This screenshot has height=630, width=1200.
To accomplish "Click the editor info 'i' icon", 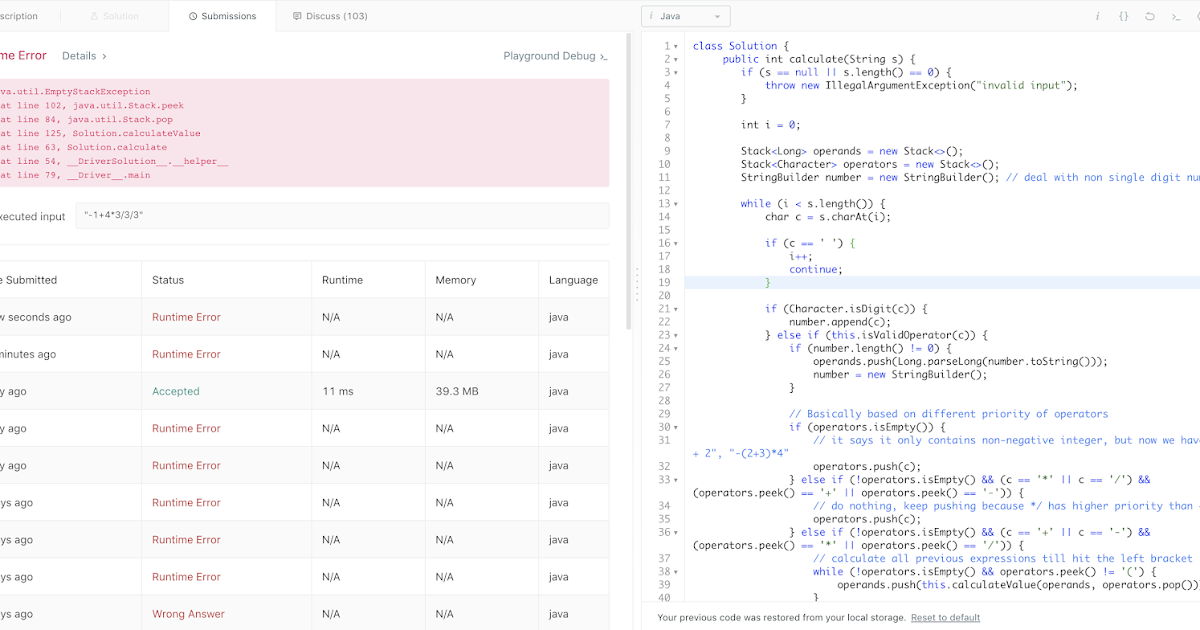I will 1097,16.
